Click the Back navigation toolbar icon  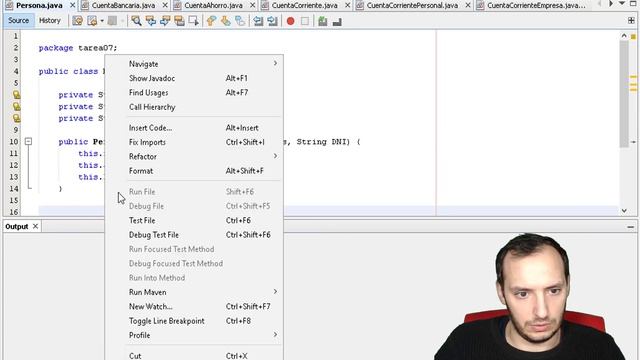(93, 21)
